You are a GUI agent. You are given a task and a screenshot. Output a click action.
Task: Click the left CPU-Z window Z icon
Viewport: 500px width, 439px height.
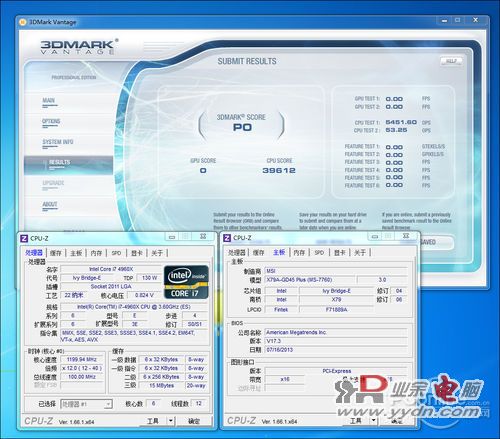pyautogui.click(x=24, y=238)
